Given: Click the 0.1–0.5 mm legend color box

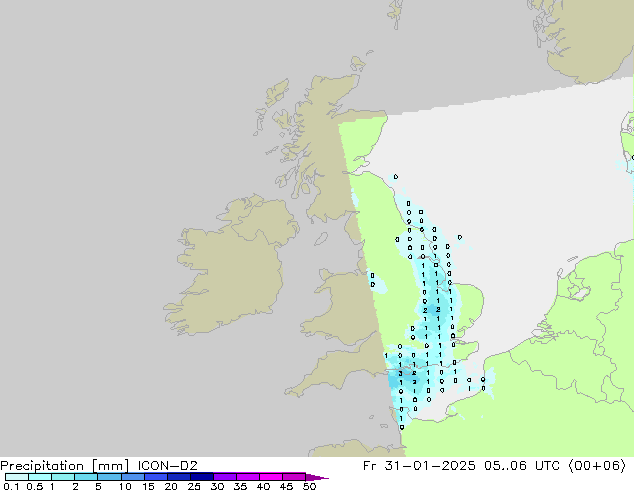Looking at the screenshot, I should coord(17,477).
